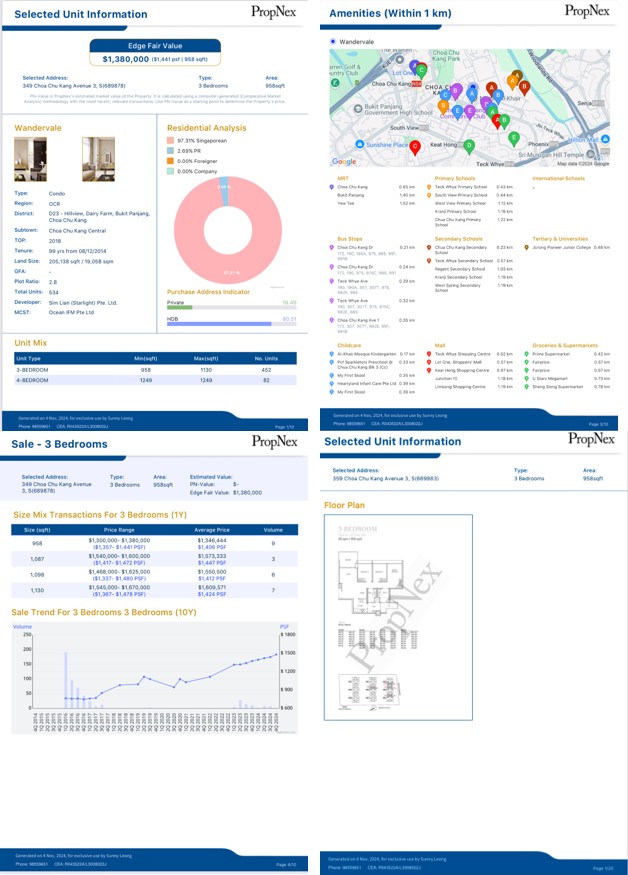Select the 3-BEDROOM unit mix row
This screenshot has height=875, width=628.
(155, 370)
